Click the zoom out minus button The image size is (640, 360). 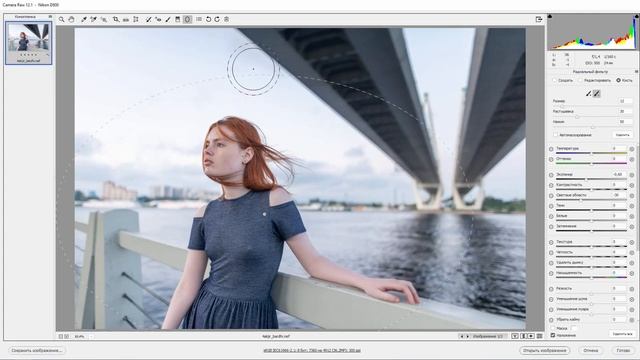pos(61,336)
